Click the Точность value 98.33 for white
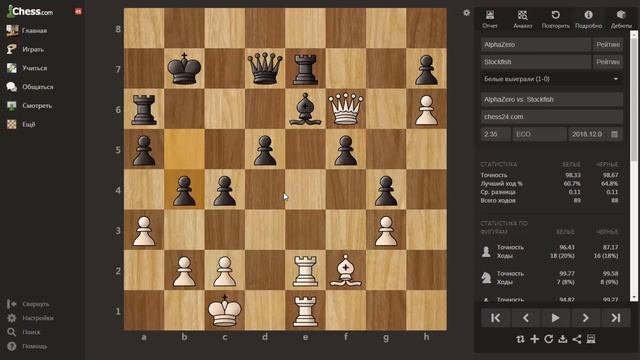Image resolution: width=640 pixels, height=360 pixels. pos(573,175)
